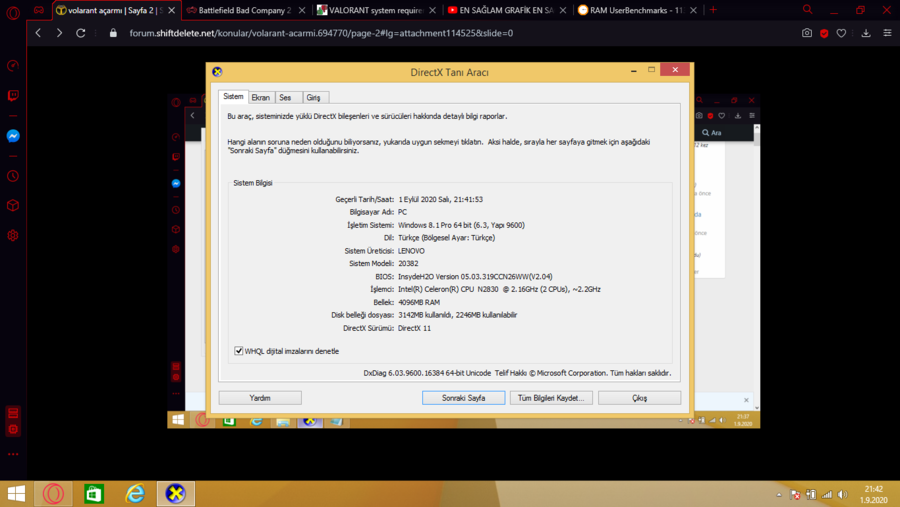This screenshot has height=507, width=900.
Task: Switch to the Sistem tab
Action: (x=233, y=96)
